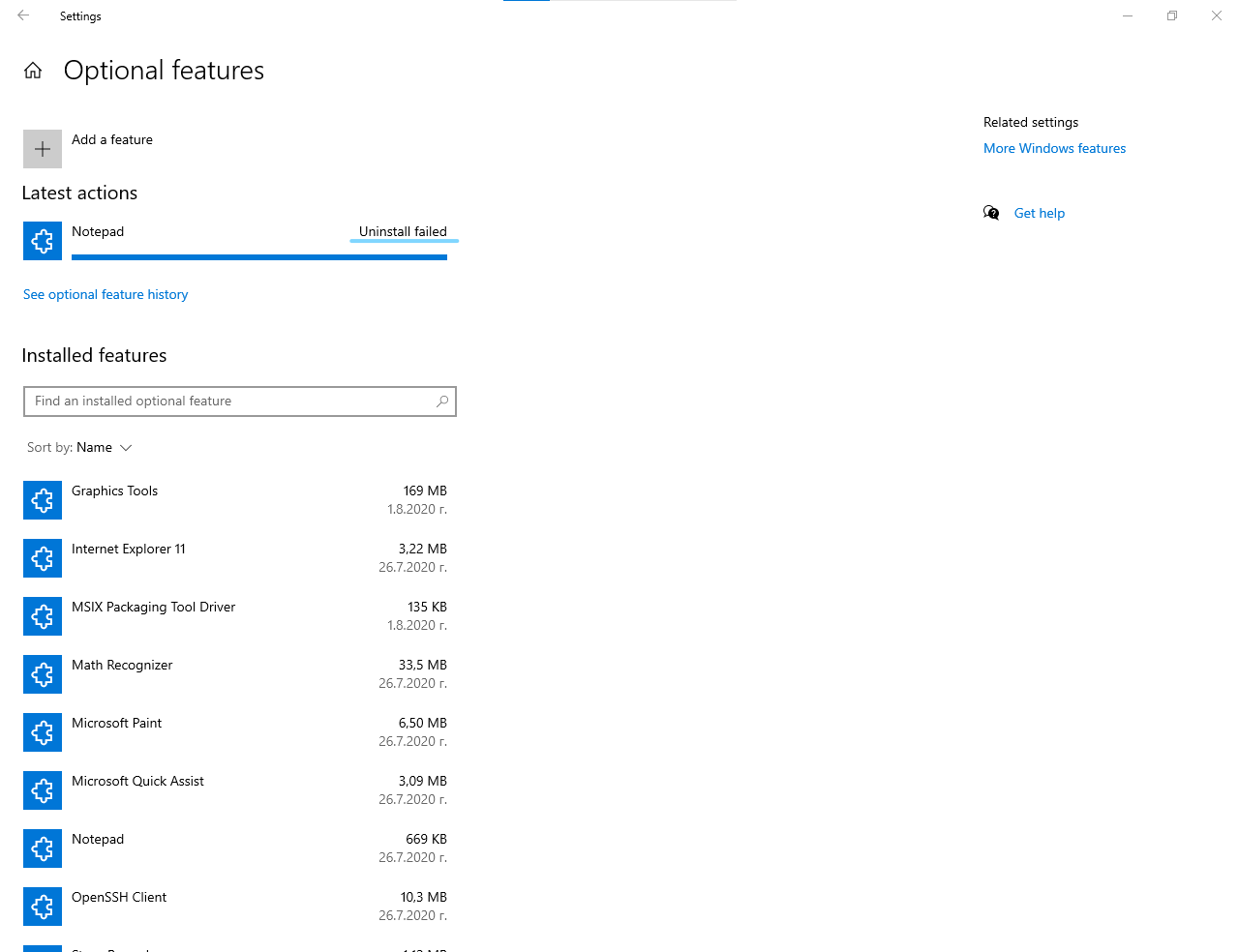Click the Optional features page title
Viewport: 1239px width, 952px height.
[x=164, y=71]
